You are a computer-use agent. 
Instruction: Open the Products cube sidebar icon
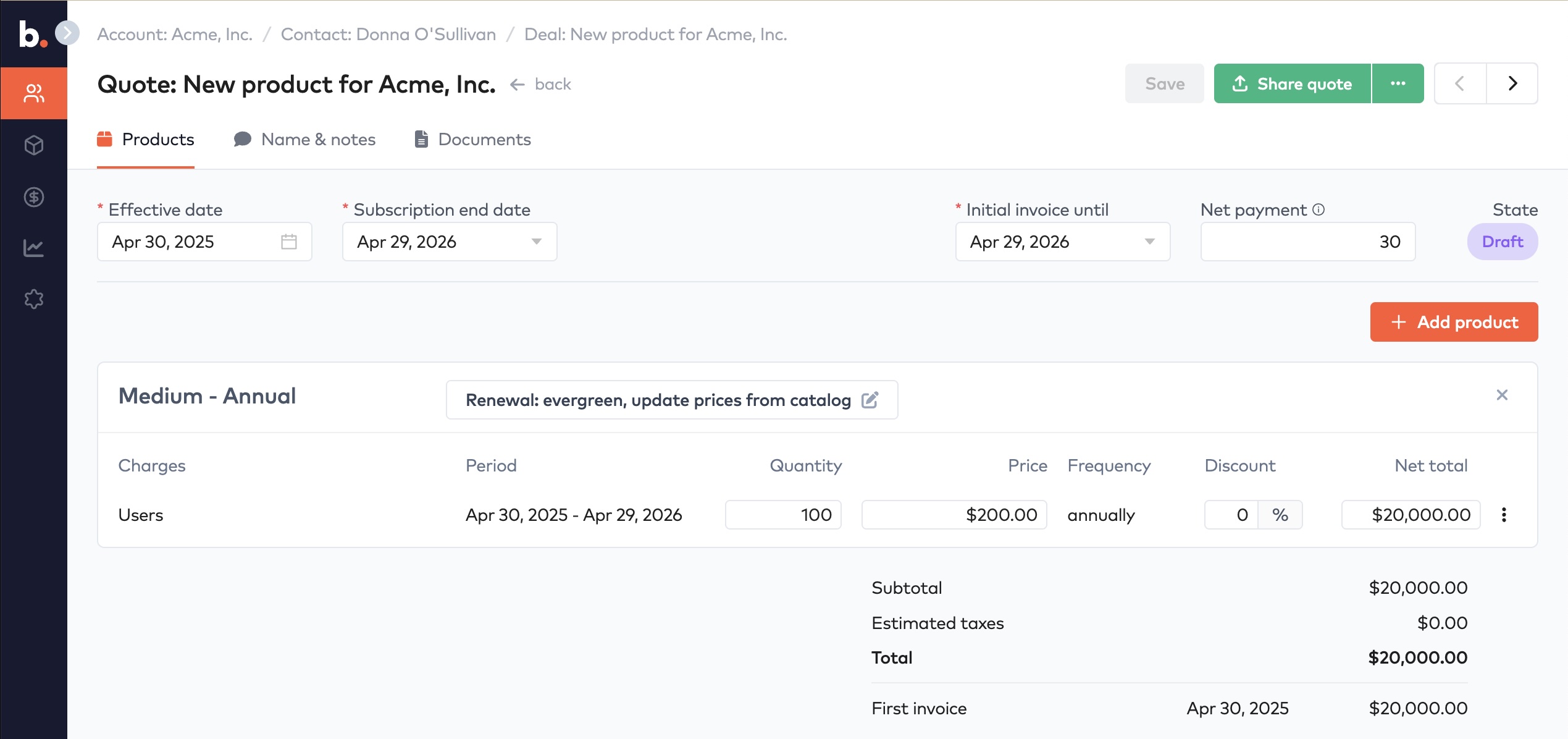(x=33, y=145)
